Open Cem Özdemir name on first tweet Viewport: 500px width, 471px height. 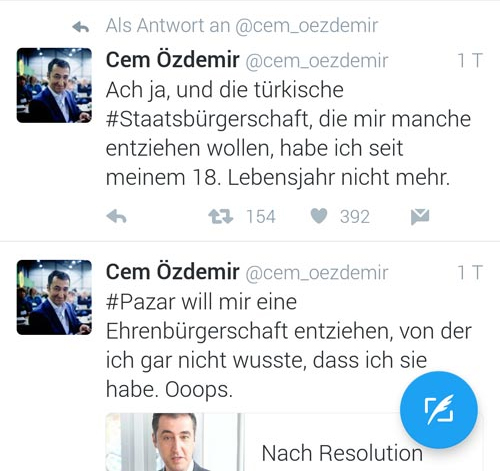173,60
